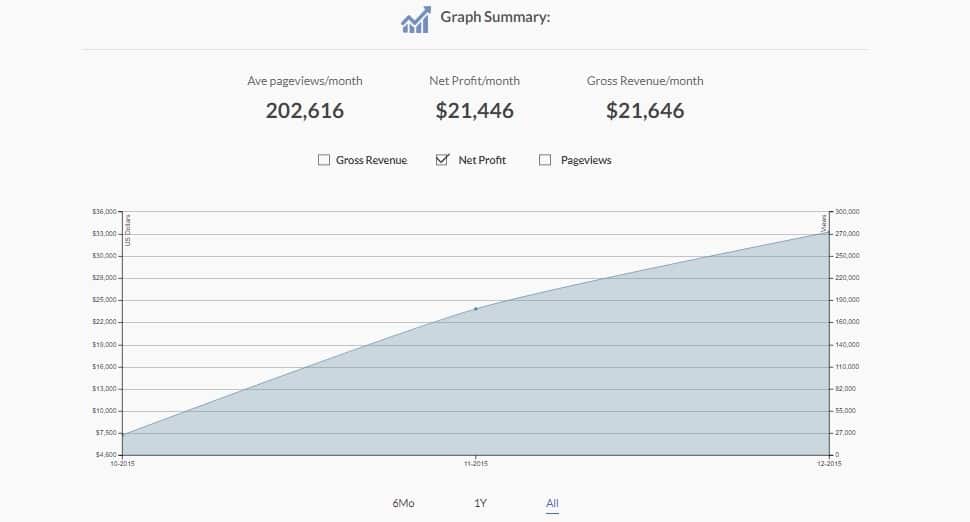The height and width of the screenshot is (522, 970).
Task: Switch to the 6Mo time range
Action: pyautogui.click(x=403, y=503)
